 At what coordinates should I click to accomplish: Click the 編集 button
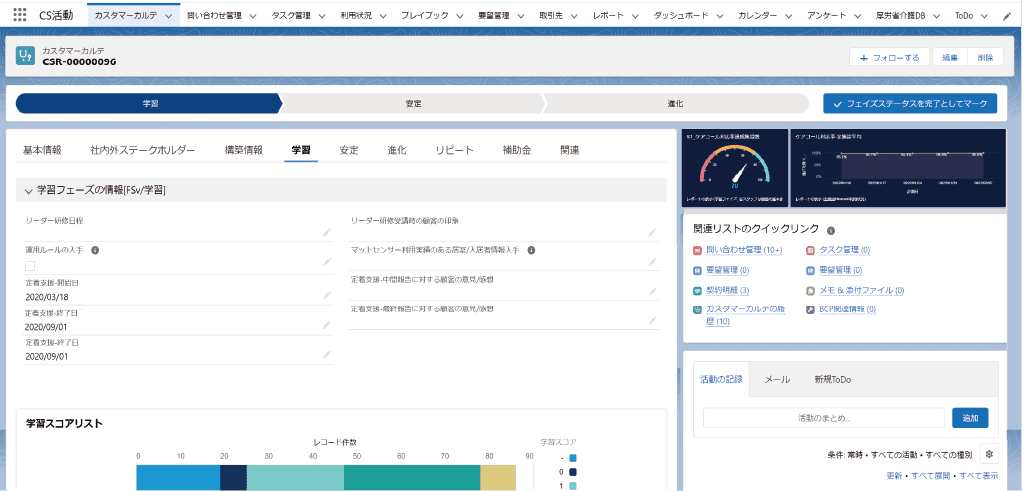(950, 57)
